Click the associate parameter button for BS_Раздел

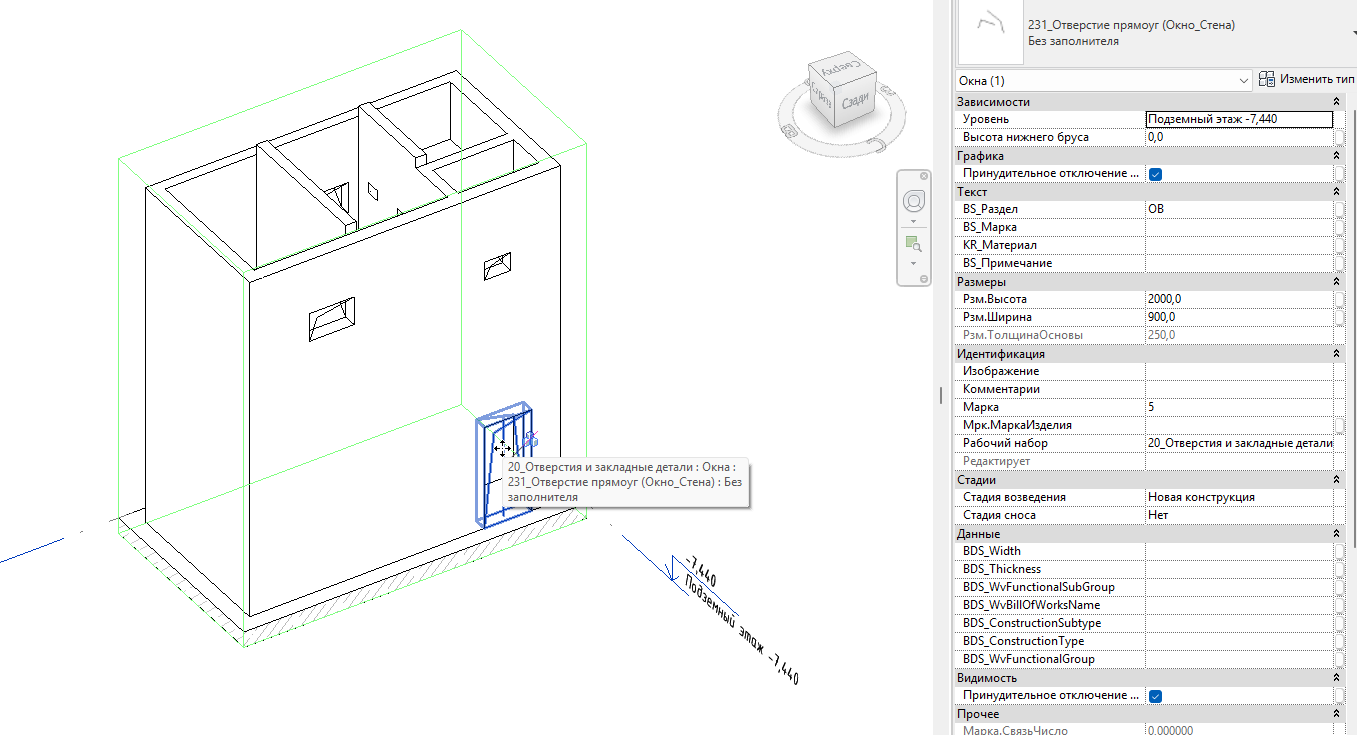[1338, 209]
